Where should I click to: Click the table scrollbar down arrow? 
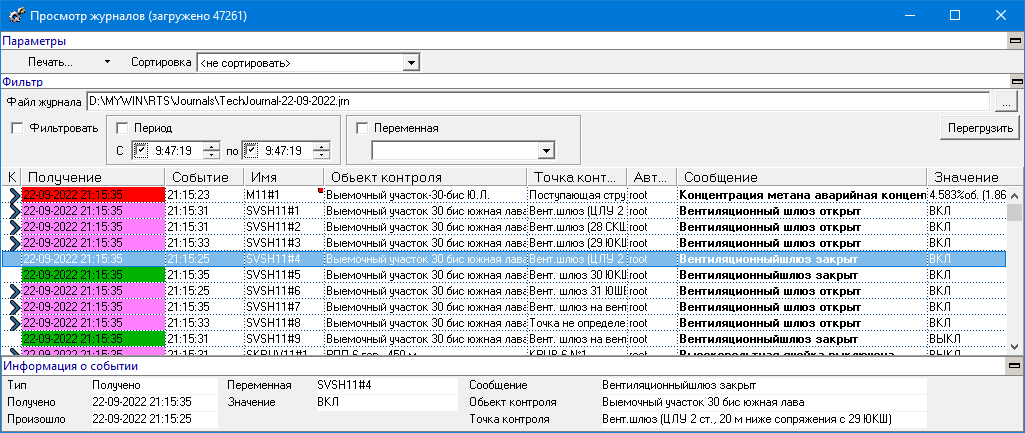[1015, 345]
